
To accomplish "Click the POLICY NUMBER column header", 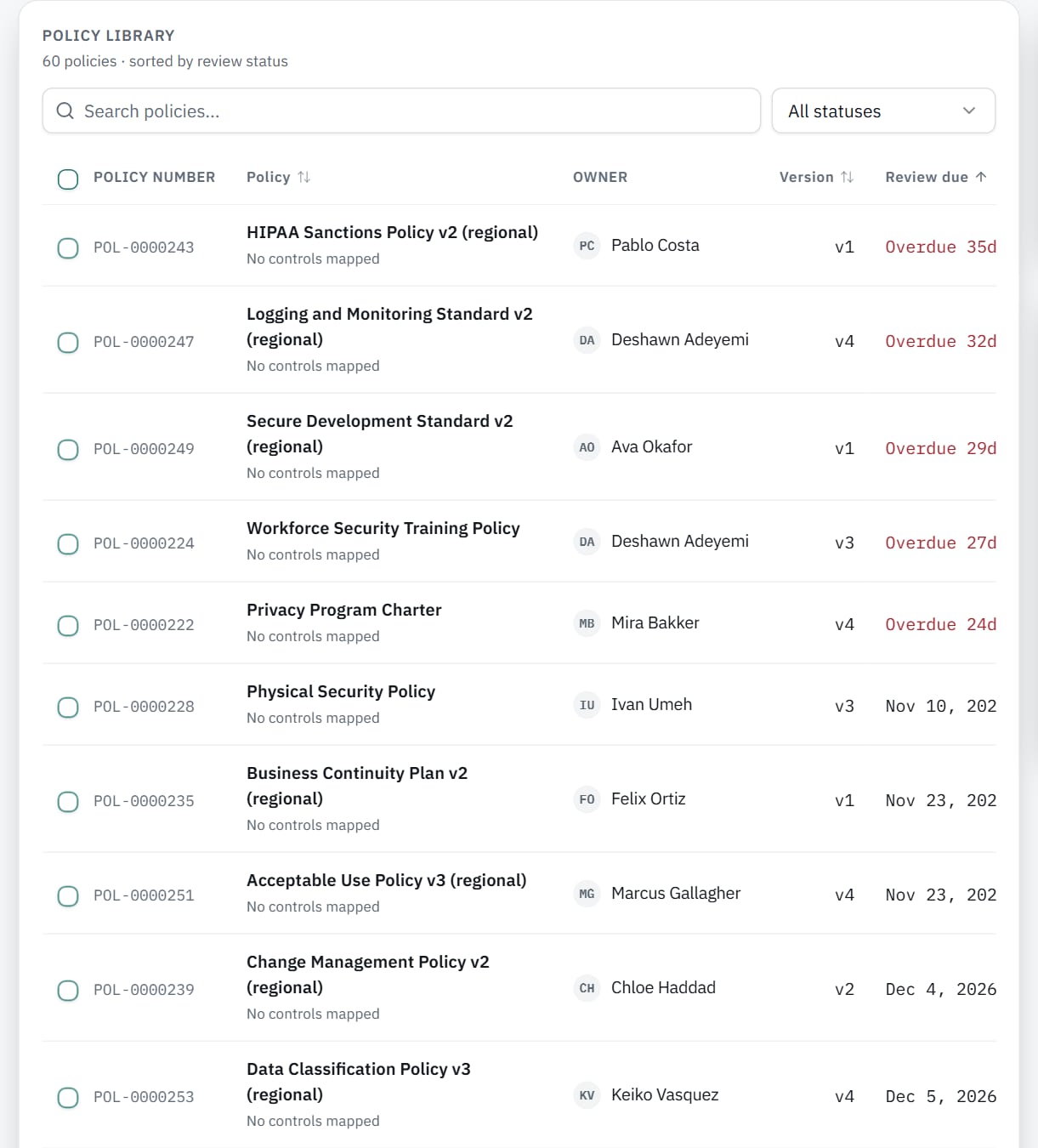I will click(154, 177).
